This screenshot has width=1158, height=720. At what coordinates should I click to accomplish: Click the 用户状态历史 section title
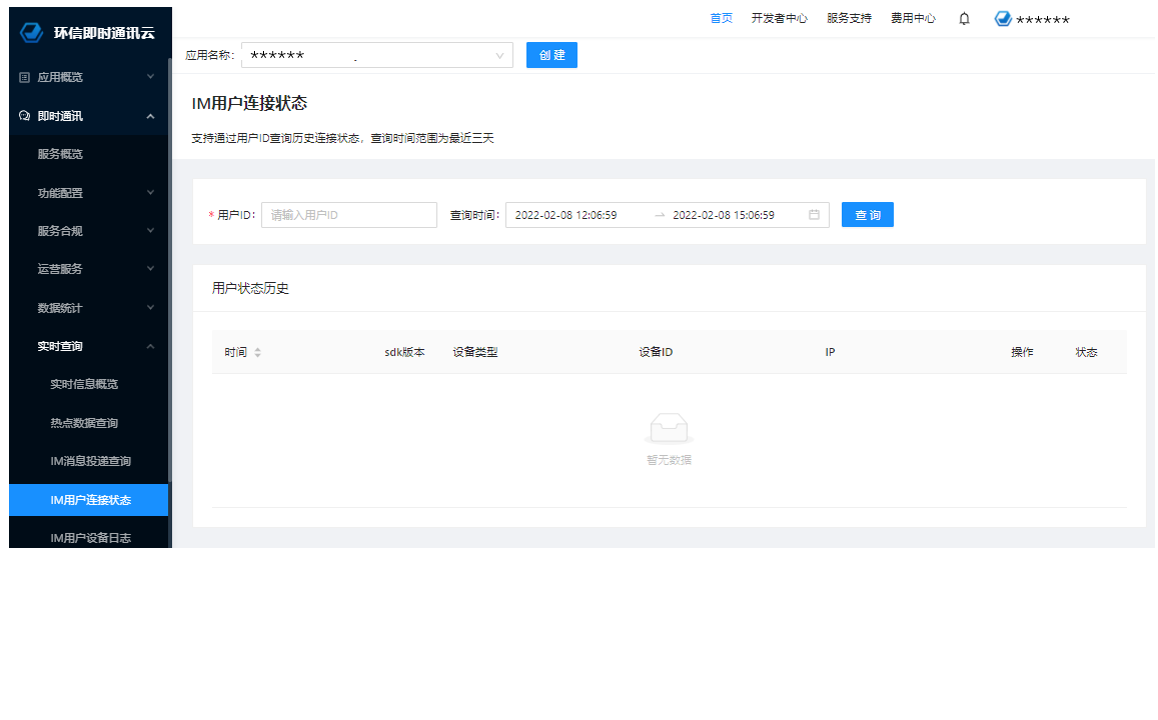[x=250, y=288]
